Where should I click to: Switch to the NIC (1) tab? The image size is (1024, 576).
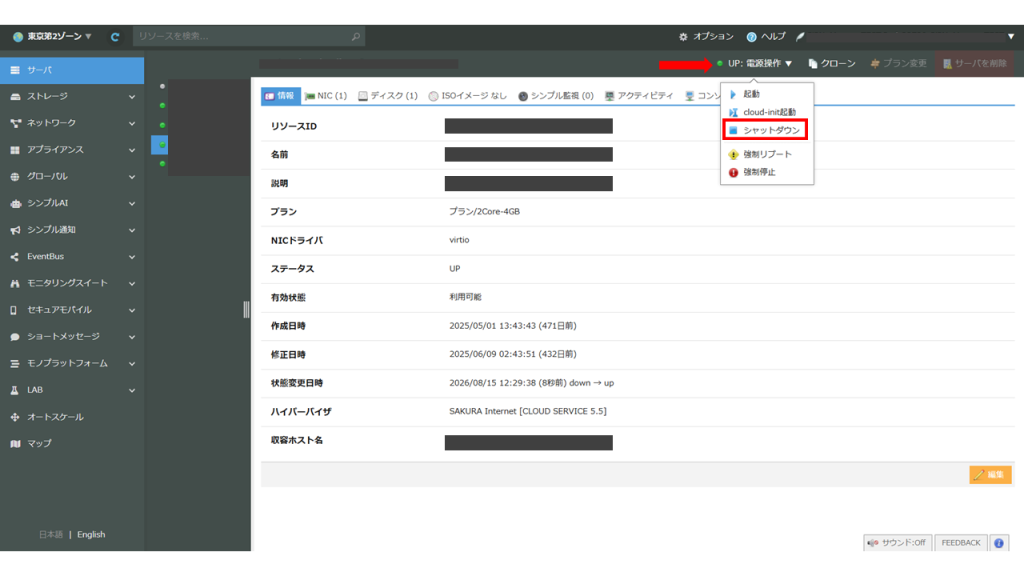click(326, 96)
